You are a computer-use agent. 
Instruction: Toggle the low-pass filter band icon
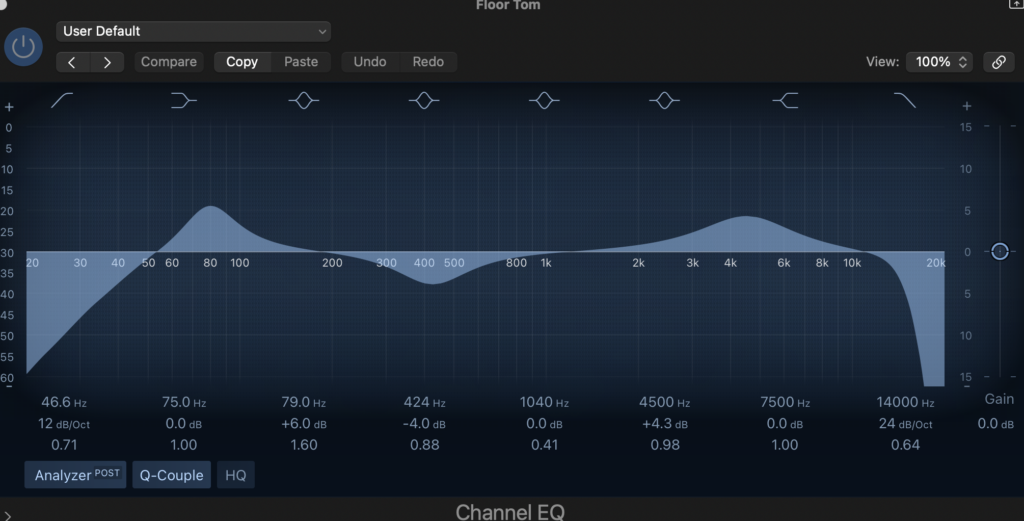905,100
